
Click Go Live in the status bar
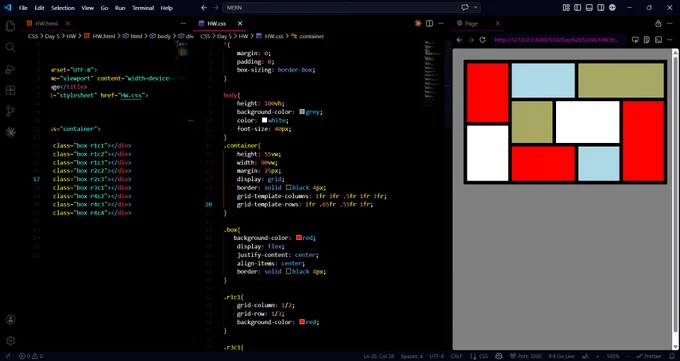click(x=562, y=356)
